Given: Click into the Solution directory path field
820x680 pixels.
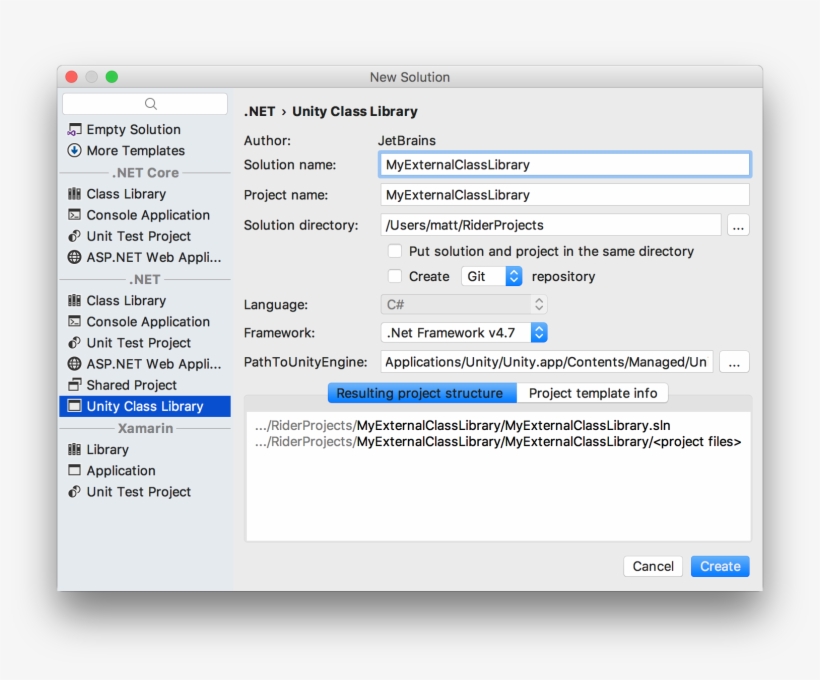Looking at the screenshot, I should (551, 225).
